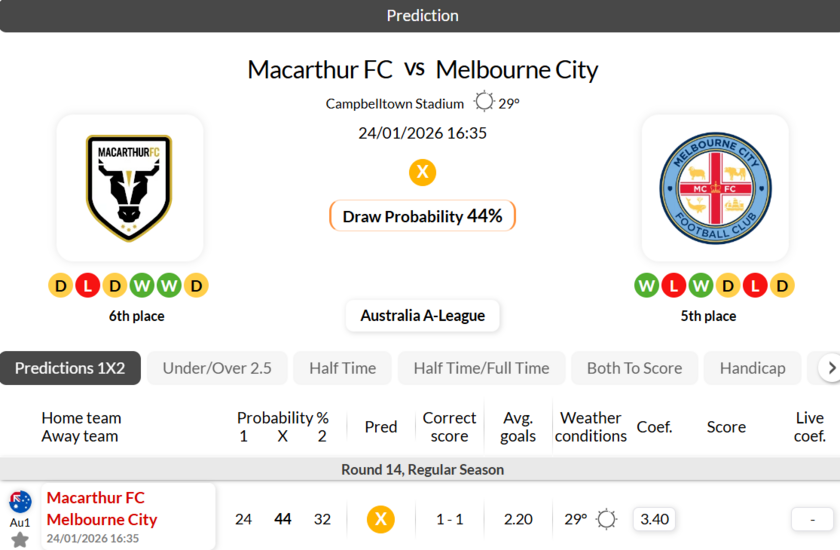This screenshot has width=840, height=550.
Task: Click the orange X prediction icon in the table row
Action: (x=380, y=519)
